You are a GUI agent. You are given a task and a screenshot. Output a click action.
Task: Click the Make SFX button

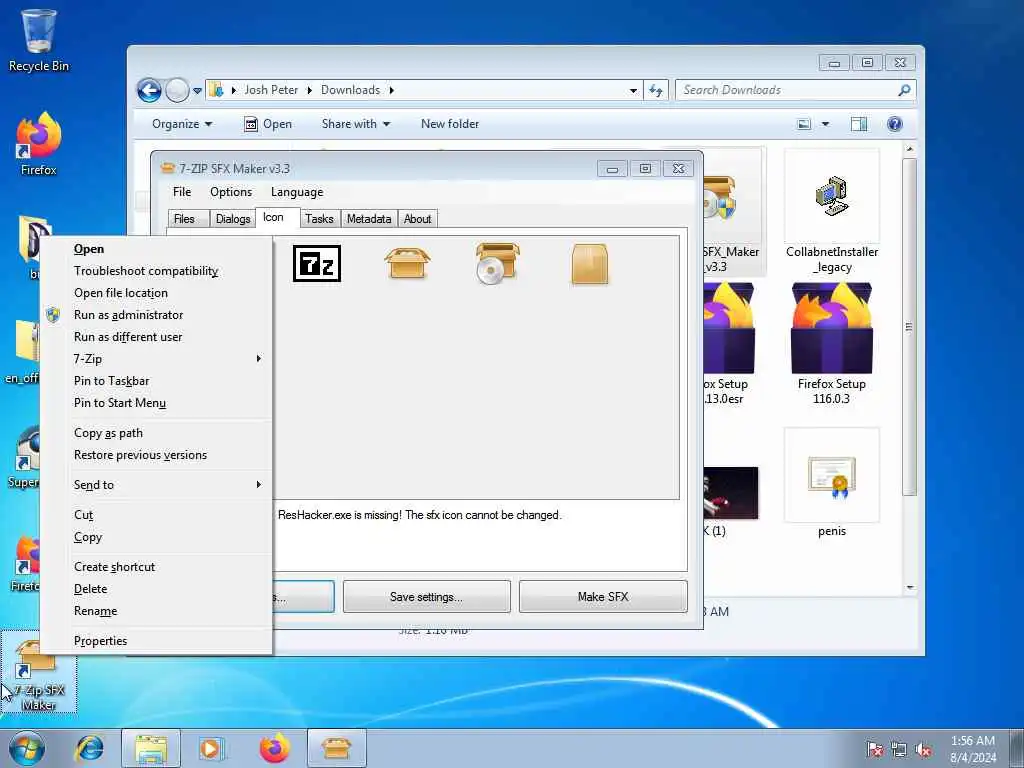coord(603,597)
